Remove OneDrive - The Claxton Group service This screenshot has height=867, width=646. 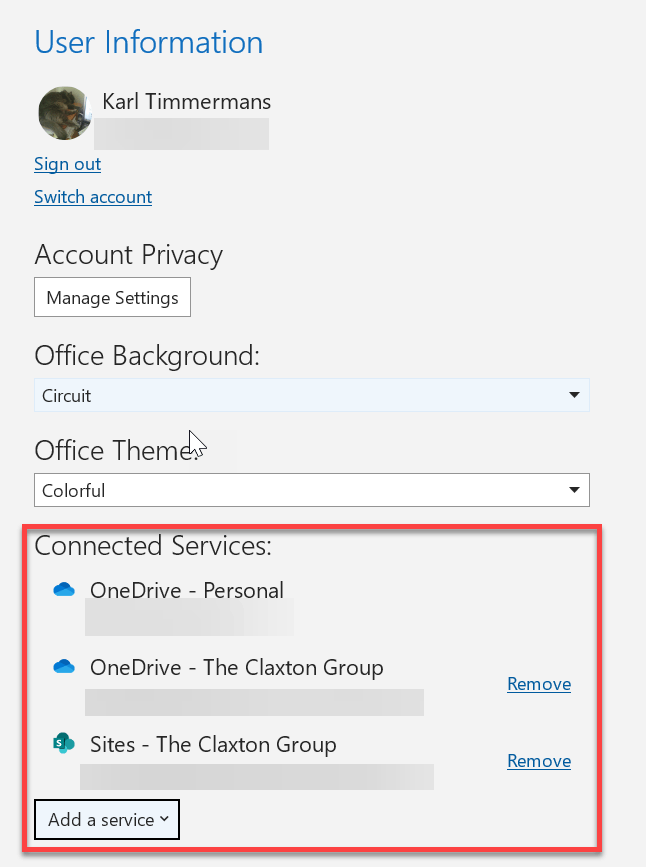539,684
